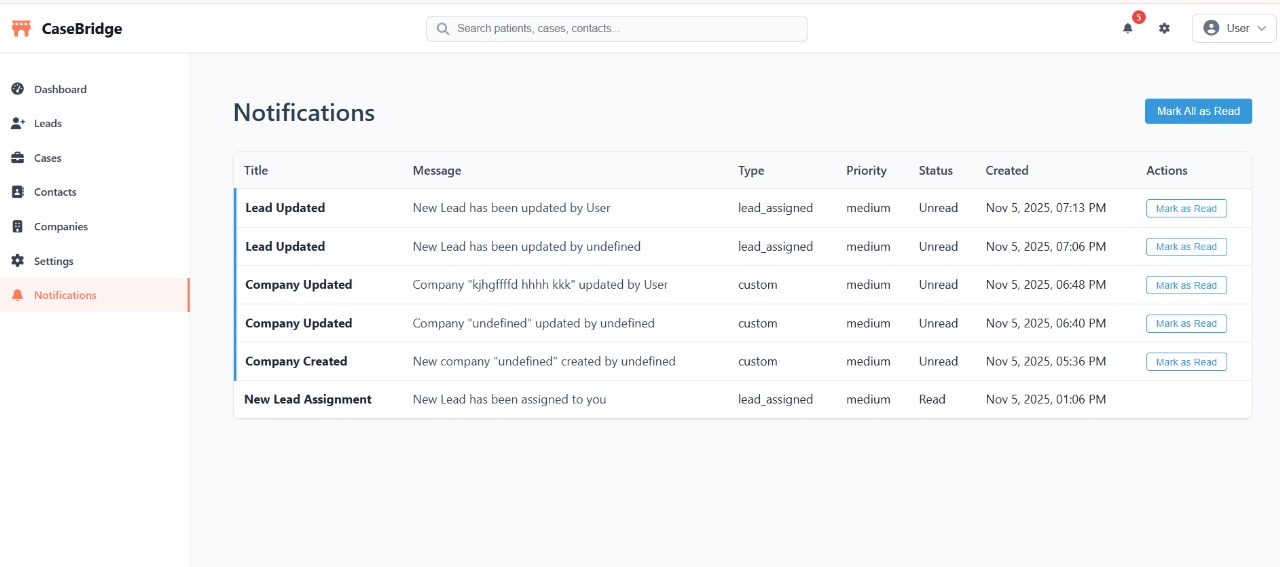Open settings gear icon in top bar
The width and height of the screenshot is (1280, 567).
[1164, 29]
